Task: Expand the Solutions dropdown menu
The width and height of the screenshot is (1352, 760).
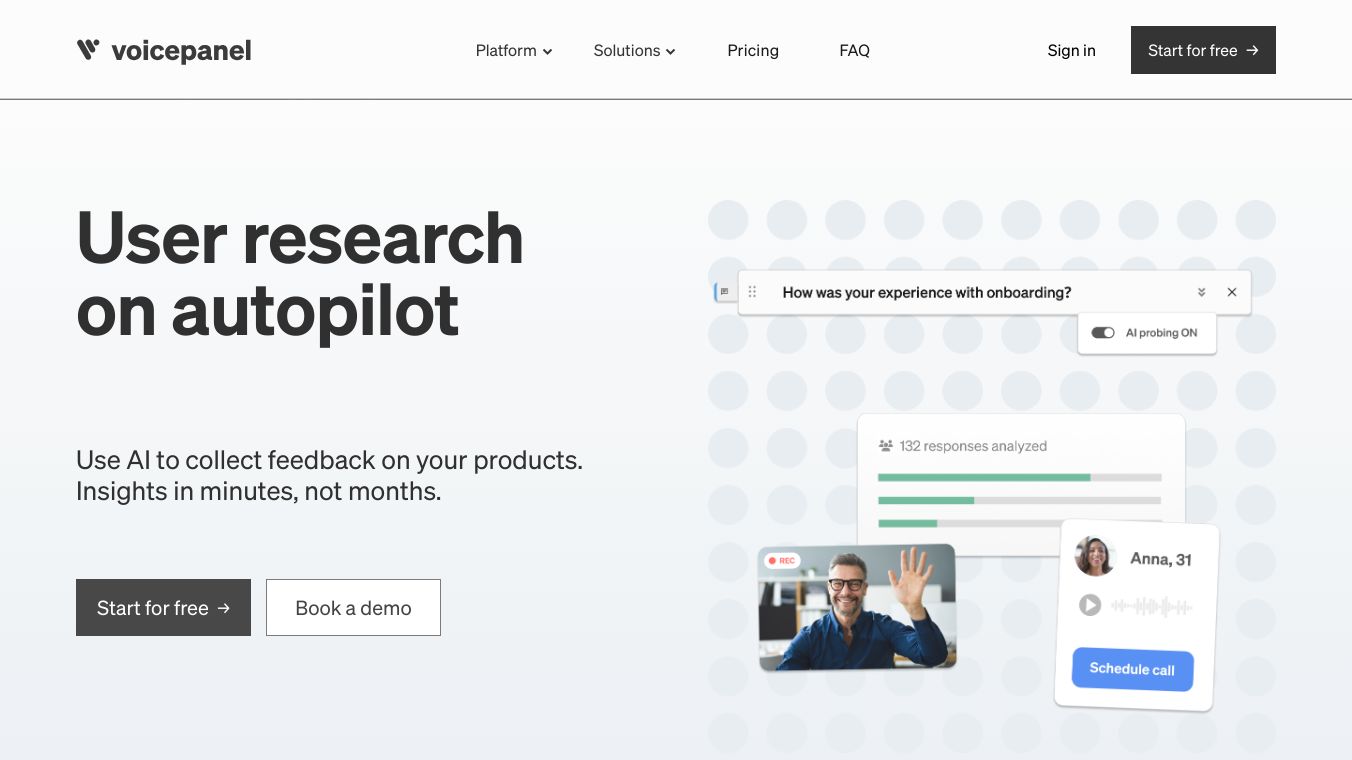Action: point(635,50)
